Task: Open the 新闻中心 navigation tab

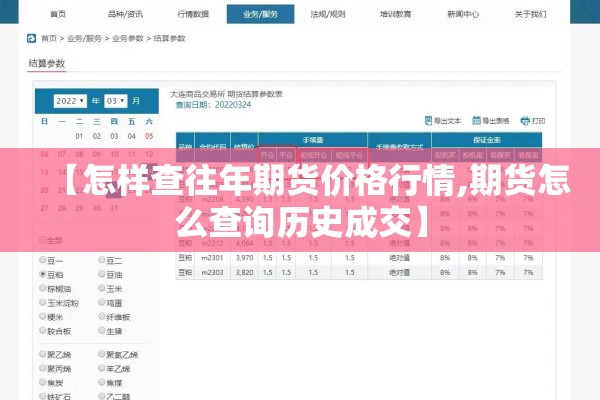Action: pyautogui.click(x=463, y=14)
